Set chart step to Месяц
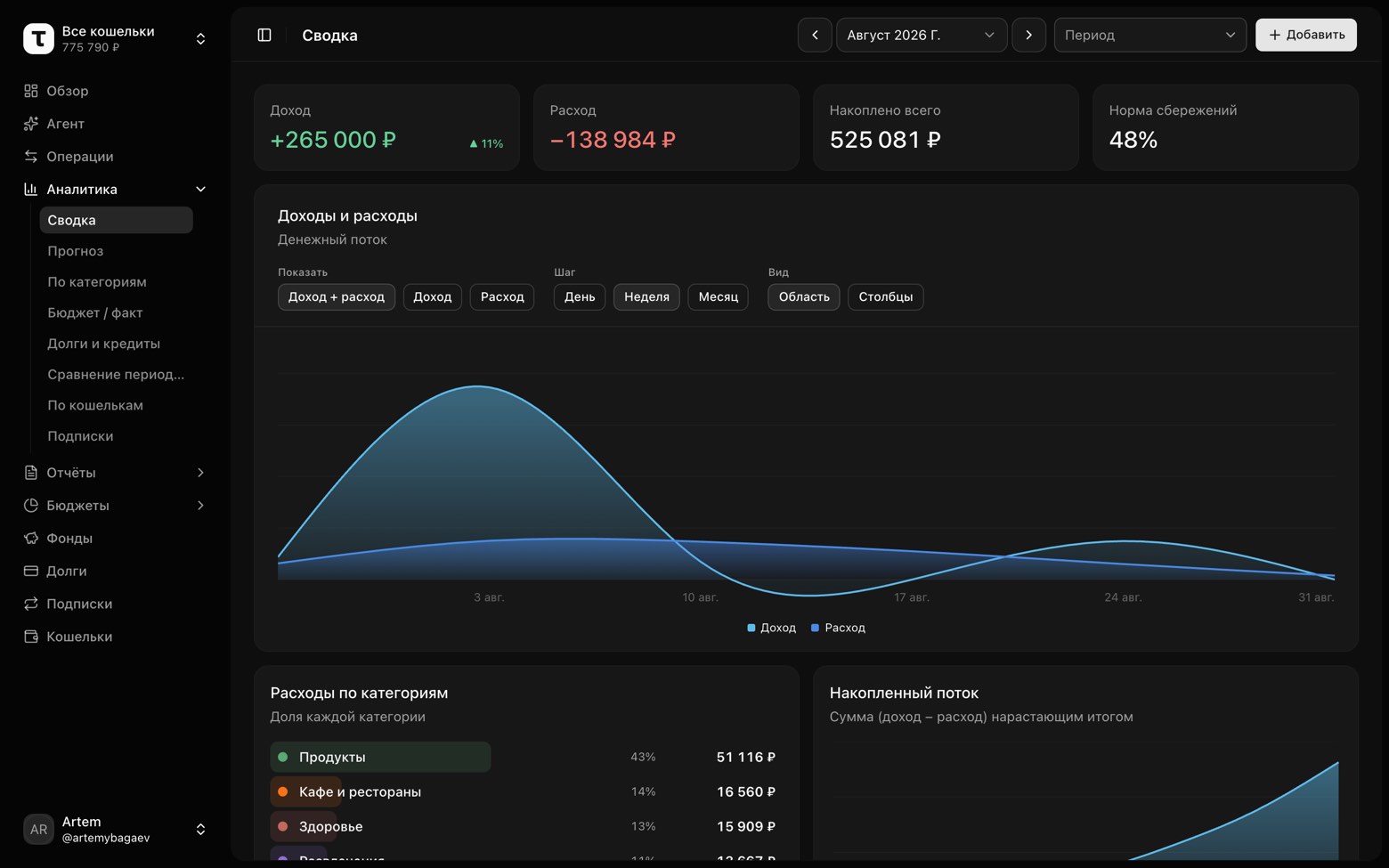 (719, 296)
